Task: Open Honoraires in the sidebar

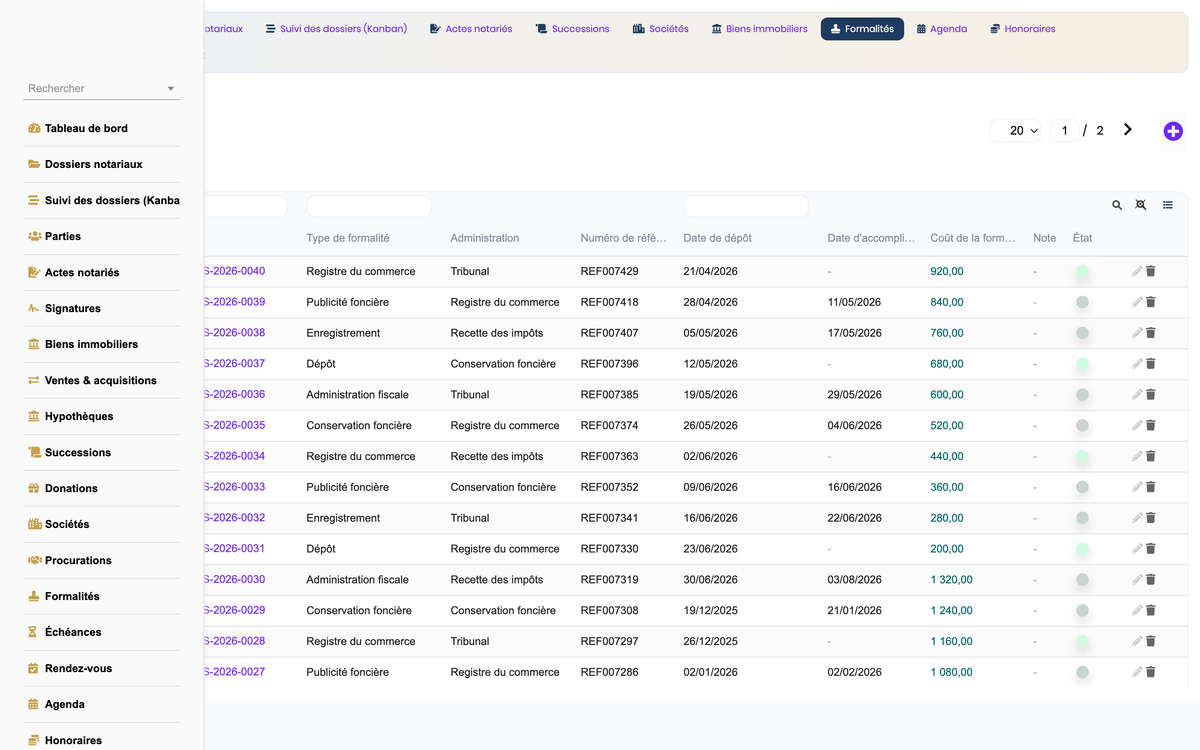Action: [102, 740]
